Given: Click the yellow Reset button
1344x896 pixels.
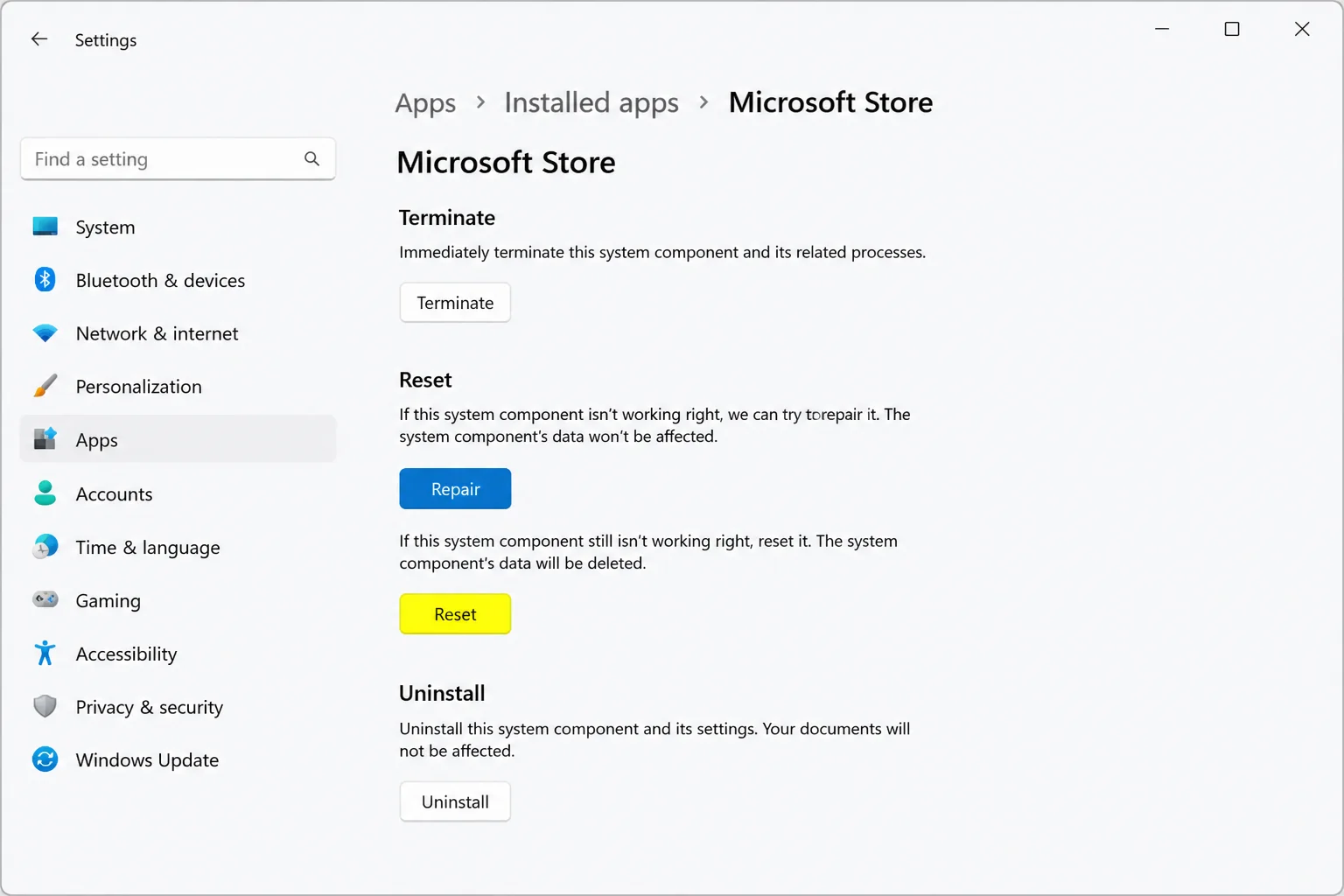Looking at the screenshot, I should tap(455, 614).
